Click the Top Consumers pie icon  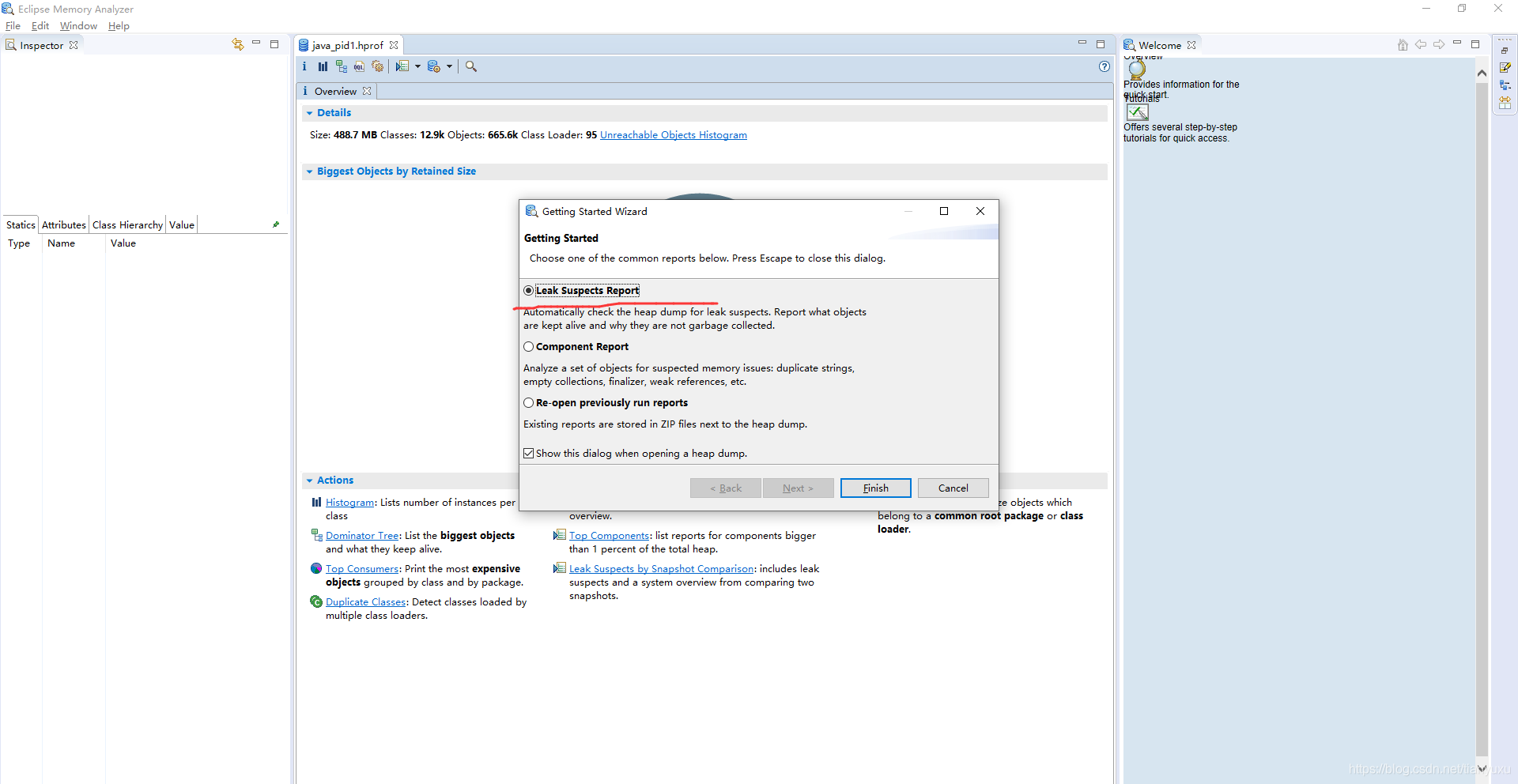pos(316,568)
